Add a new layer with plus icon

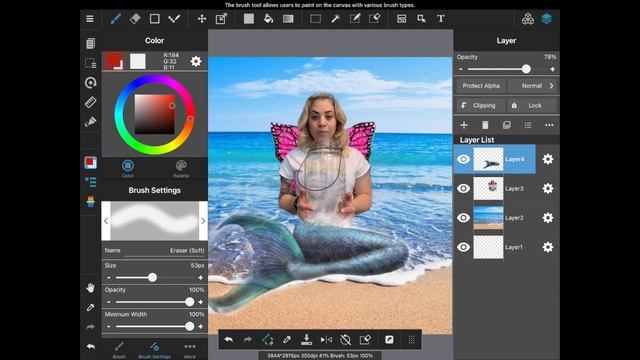point(464,125)
